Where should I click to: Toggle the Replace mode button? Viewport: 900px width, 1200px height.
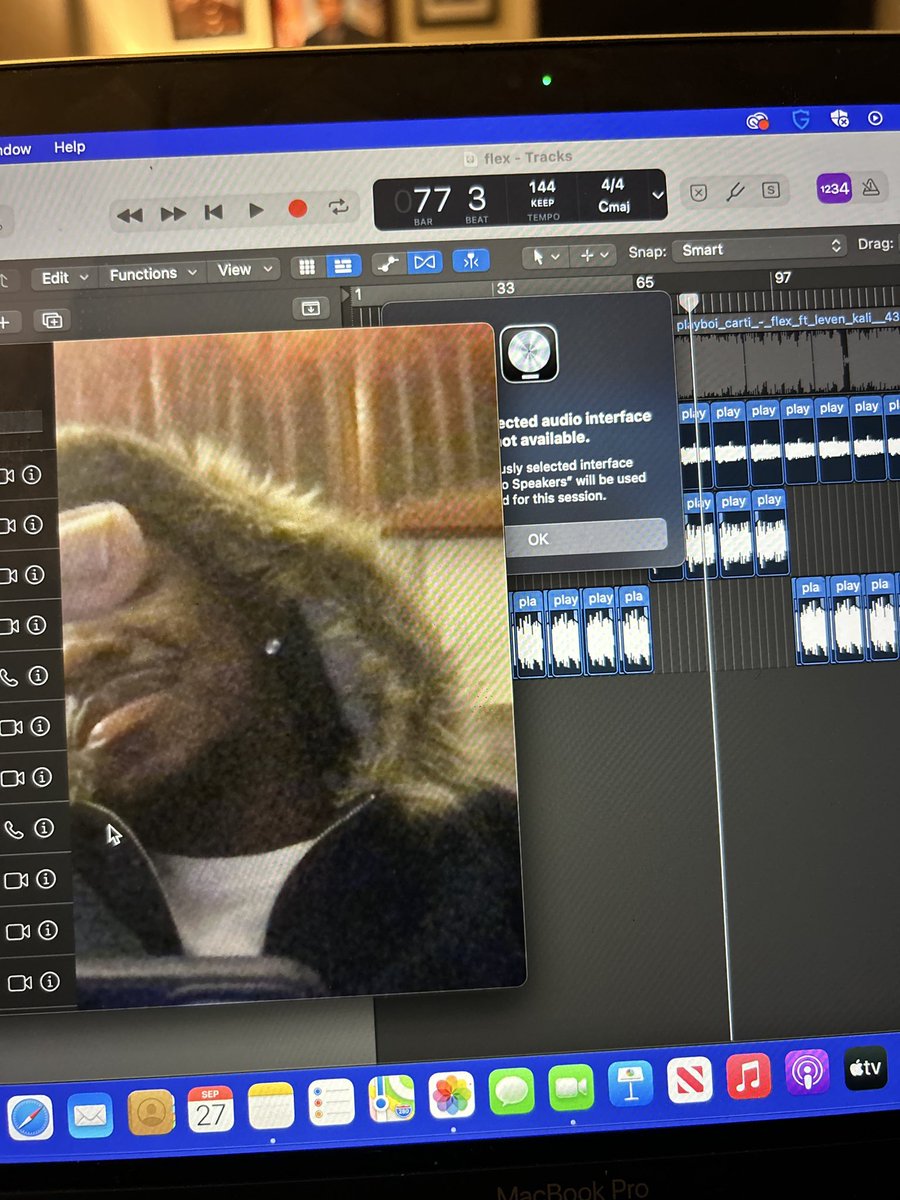[x=699, y=193]
